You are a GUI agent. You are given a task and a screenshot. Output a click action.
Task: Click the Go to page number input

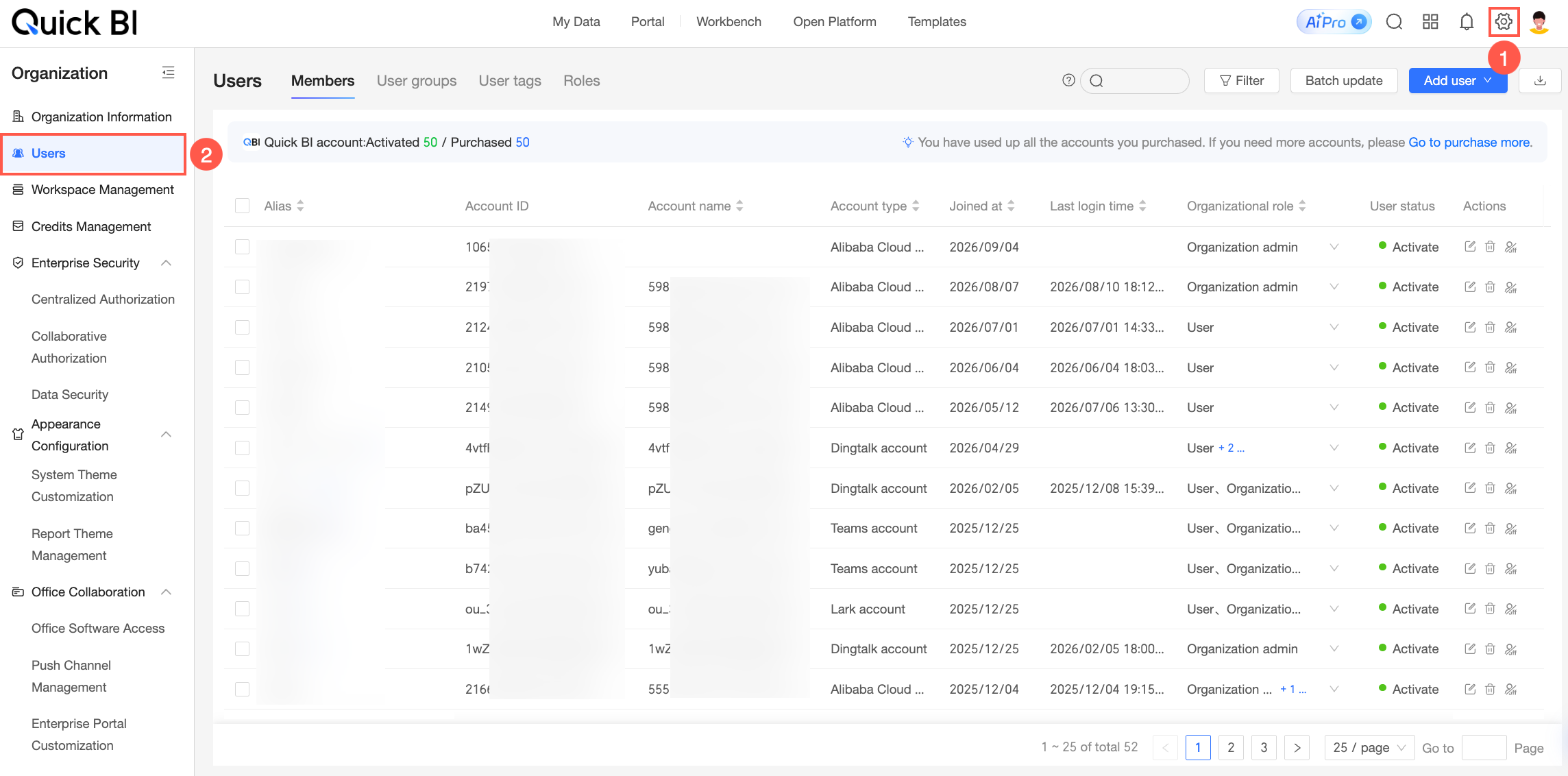[1484, 747]
